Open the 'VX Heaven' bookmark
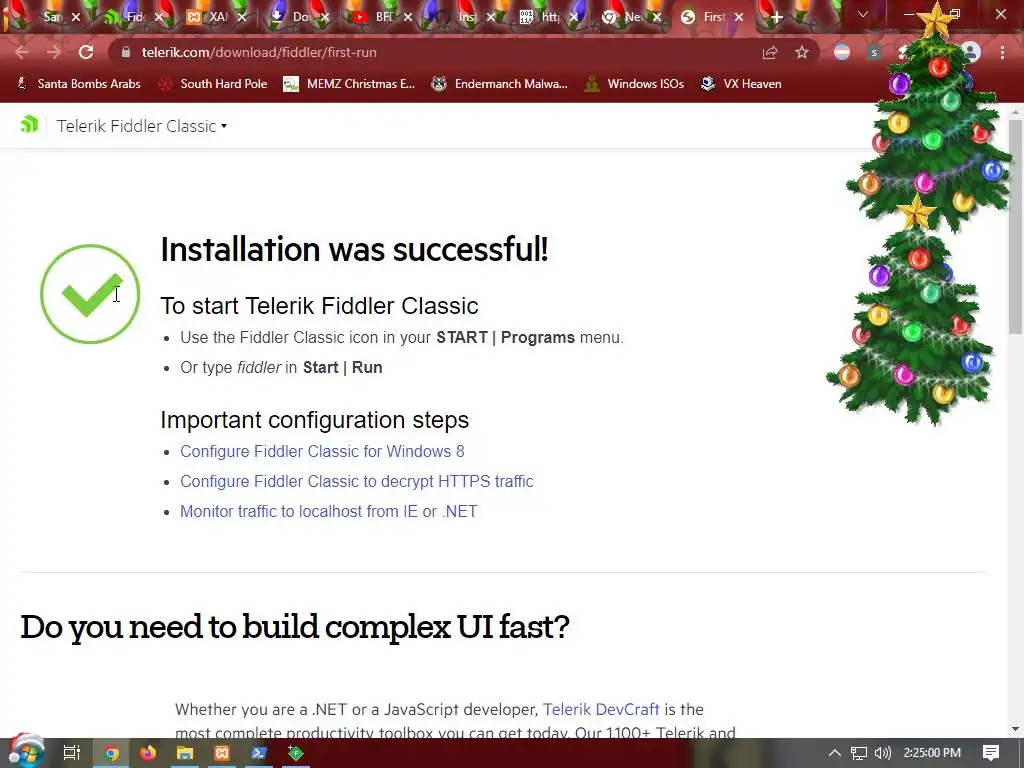 [x=741, y=84]
